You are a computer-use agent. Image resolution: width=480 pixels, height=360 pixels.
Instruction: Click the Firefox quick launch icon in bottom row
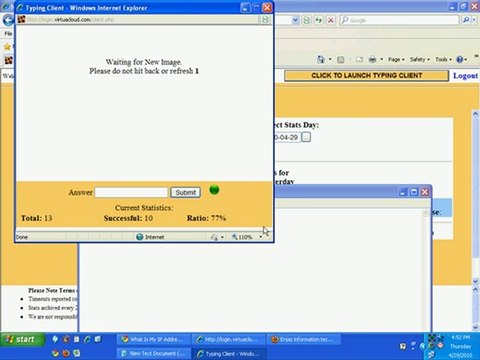(66, 353)
